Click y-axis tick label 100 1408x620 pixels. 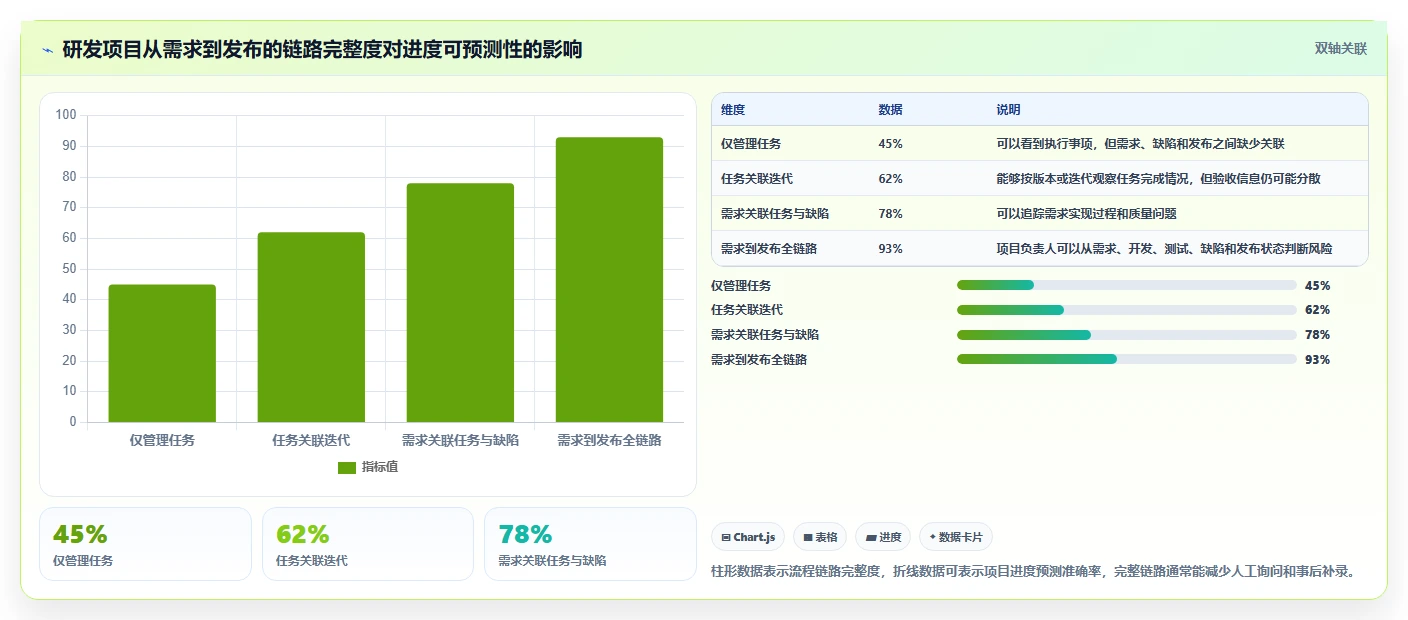66,115
